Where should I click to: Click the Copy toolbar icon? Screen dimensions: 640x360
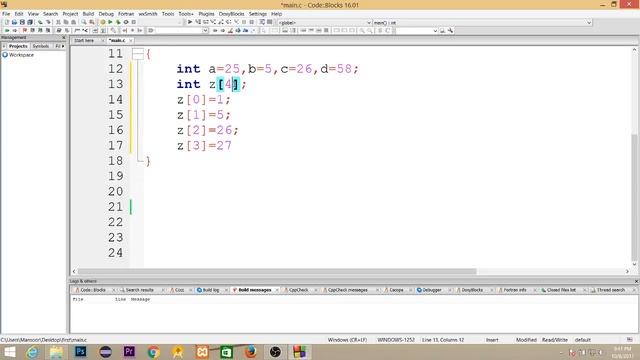point(66,22)
